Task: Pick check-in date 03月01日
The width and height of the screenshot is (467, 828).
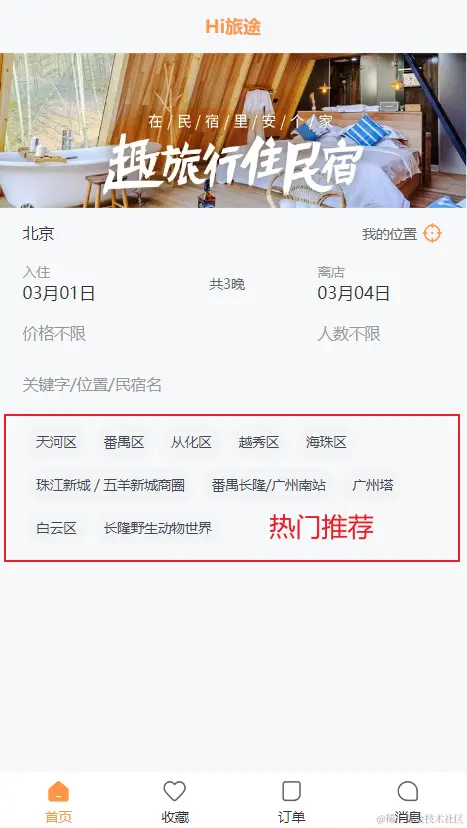Action: [59, 293]
